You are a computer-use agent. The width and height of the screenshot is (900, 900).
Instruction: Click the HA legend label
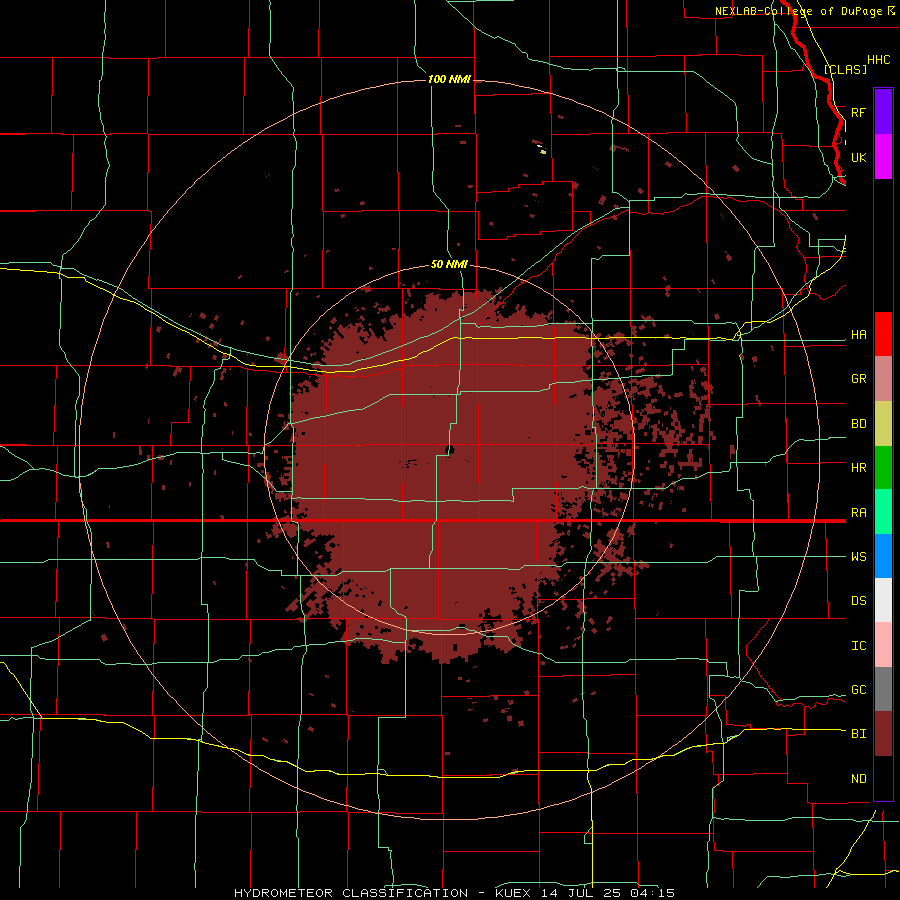coord(858,334)
